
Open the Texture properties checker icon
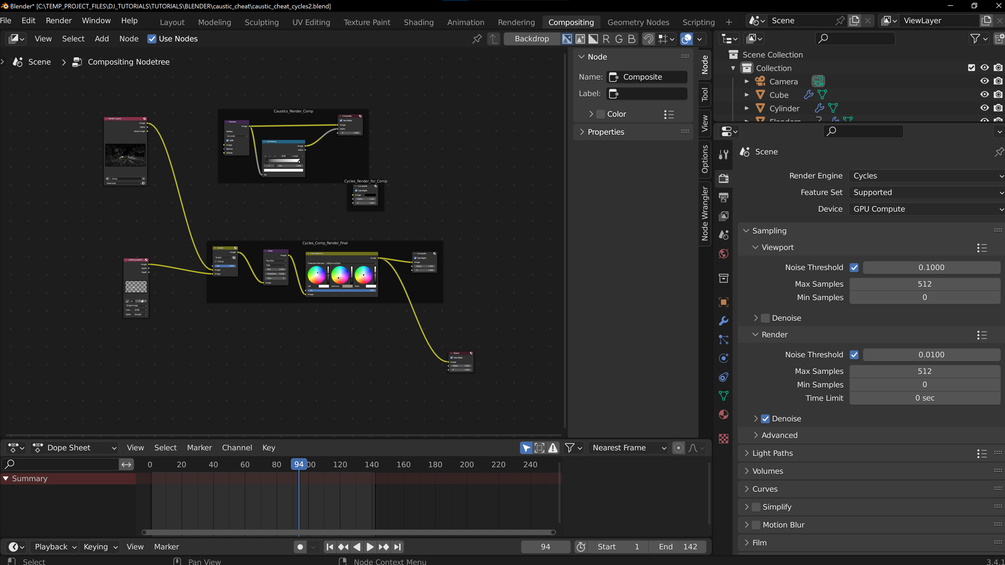click(x=724, y=439)
